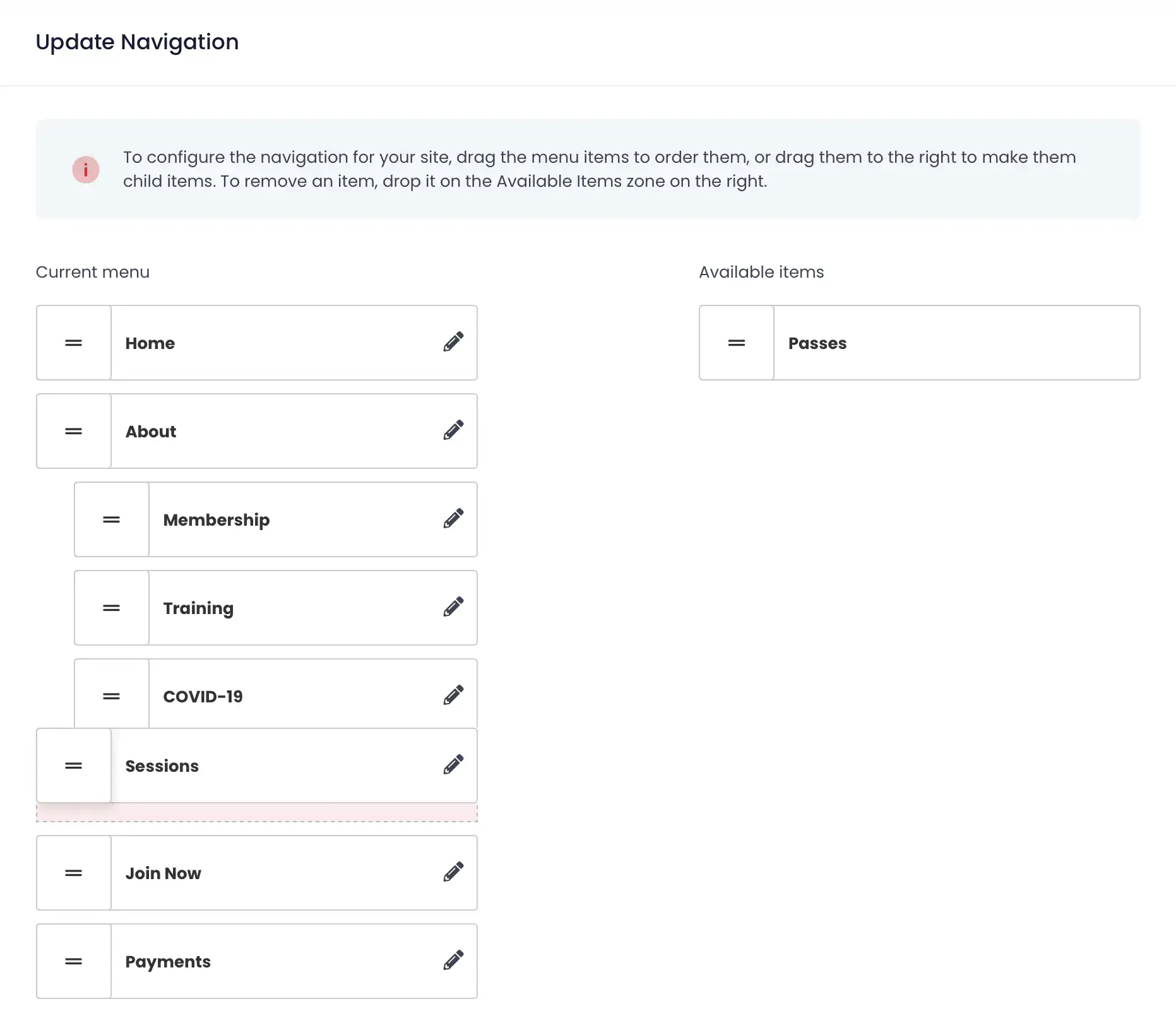This screenshot has width=1176, height=1023.
Task: Click the pencil edit icon for Home
Action: click(453, 342)
